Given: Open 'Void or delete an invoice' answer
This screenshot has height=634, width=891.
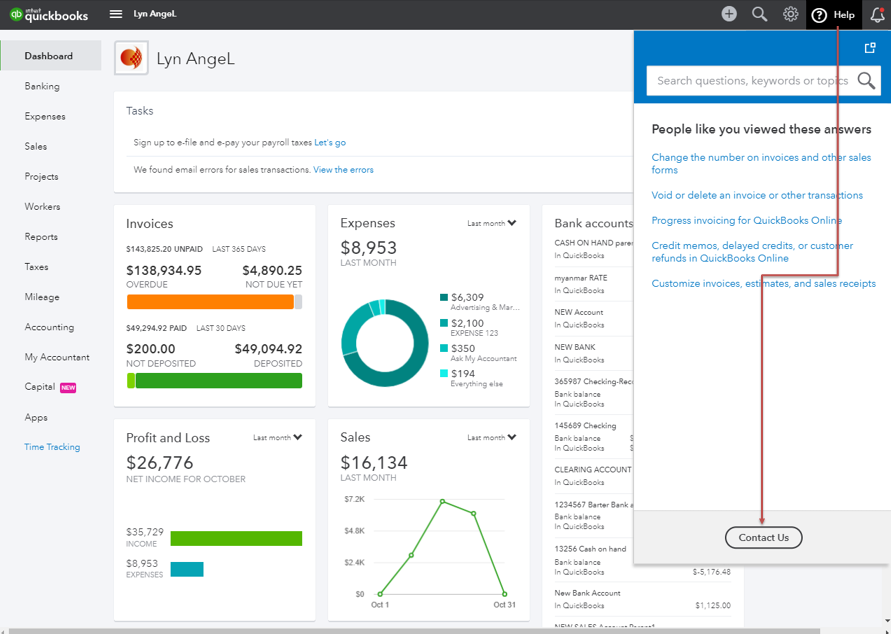Looking at the screenshot, I should (757, 195).
